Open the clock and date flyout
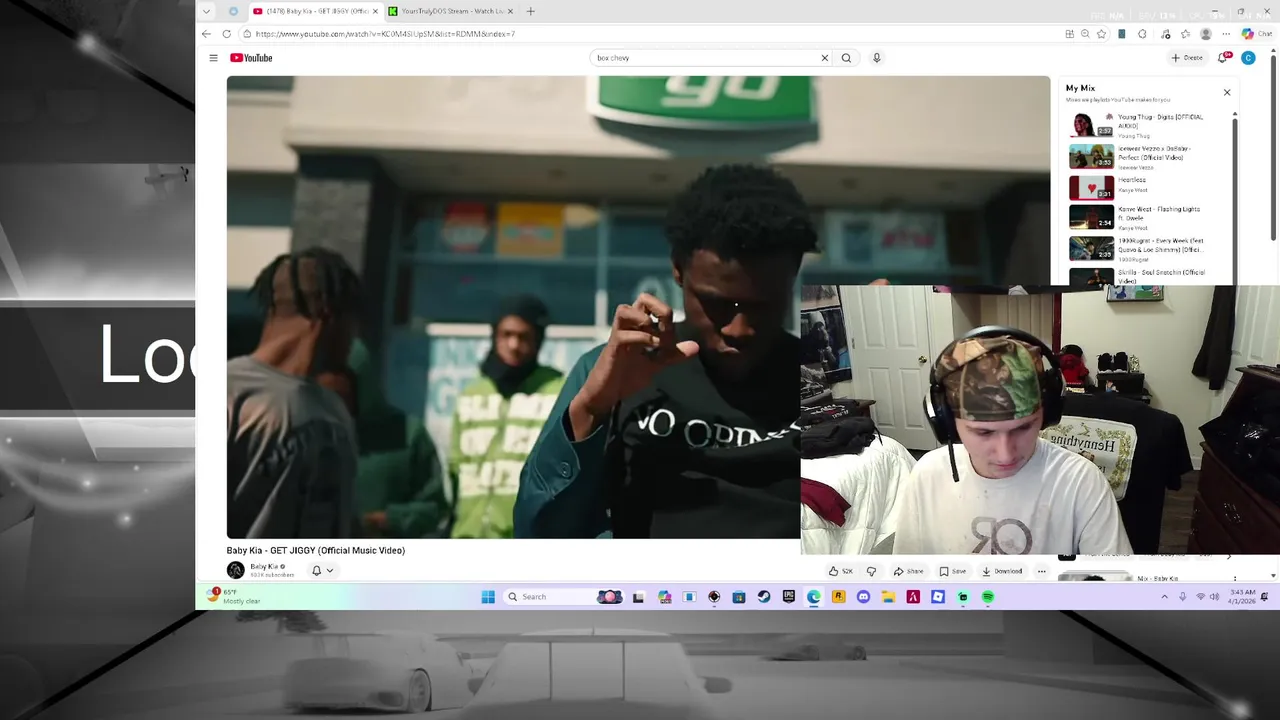The image size is (1280, 720). pyautogui.click(x=1241, y=597)
